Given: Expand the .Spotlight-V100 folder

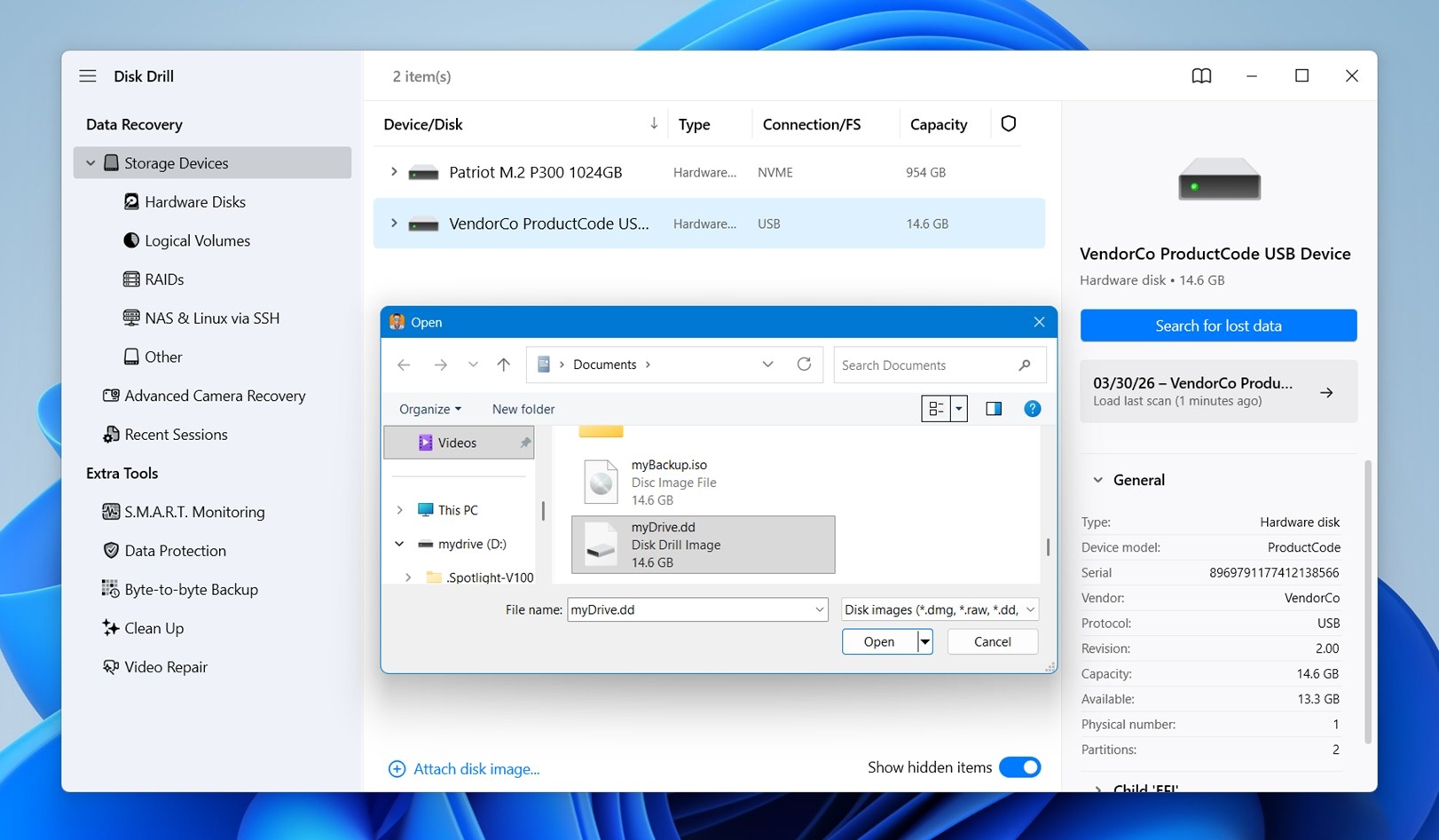Looking at the screenshot, I should 408,577.
